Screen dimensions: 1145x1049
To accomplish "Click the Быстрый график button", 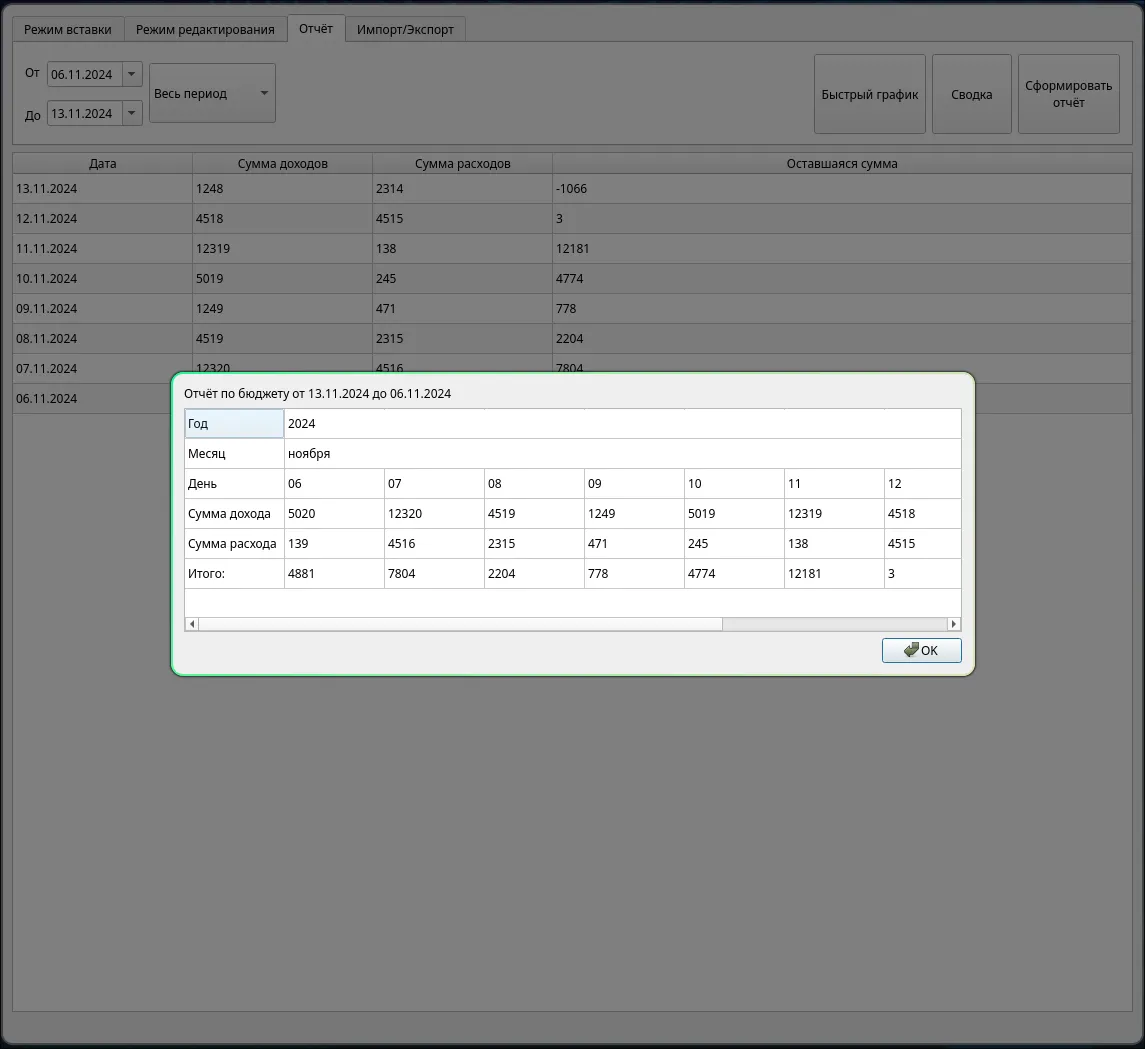I will (869, 94).
